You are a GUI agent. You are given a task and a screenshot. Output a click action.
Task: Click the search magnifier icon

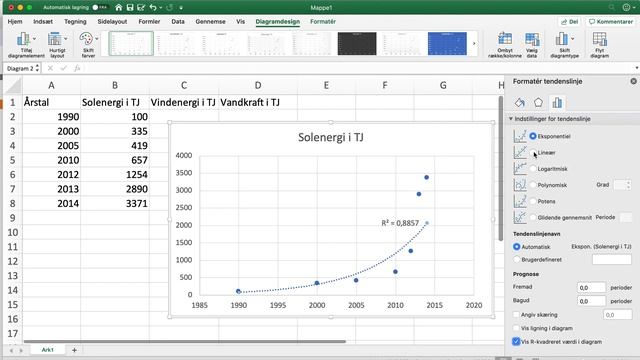(611, 7)
